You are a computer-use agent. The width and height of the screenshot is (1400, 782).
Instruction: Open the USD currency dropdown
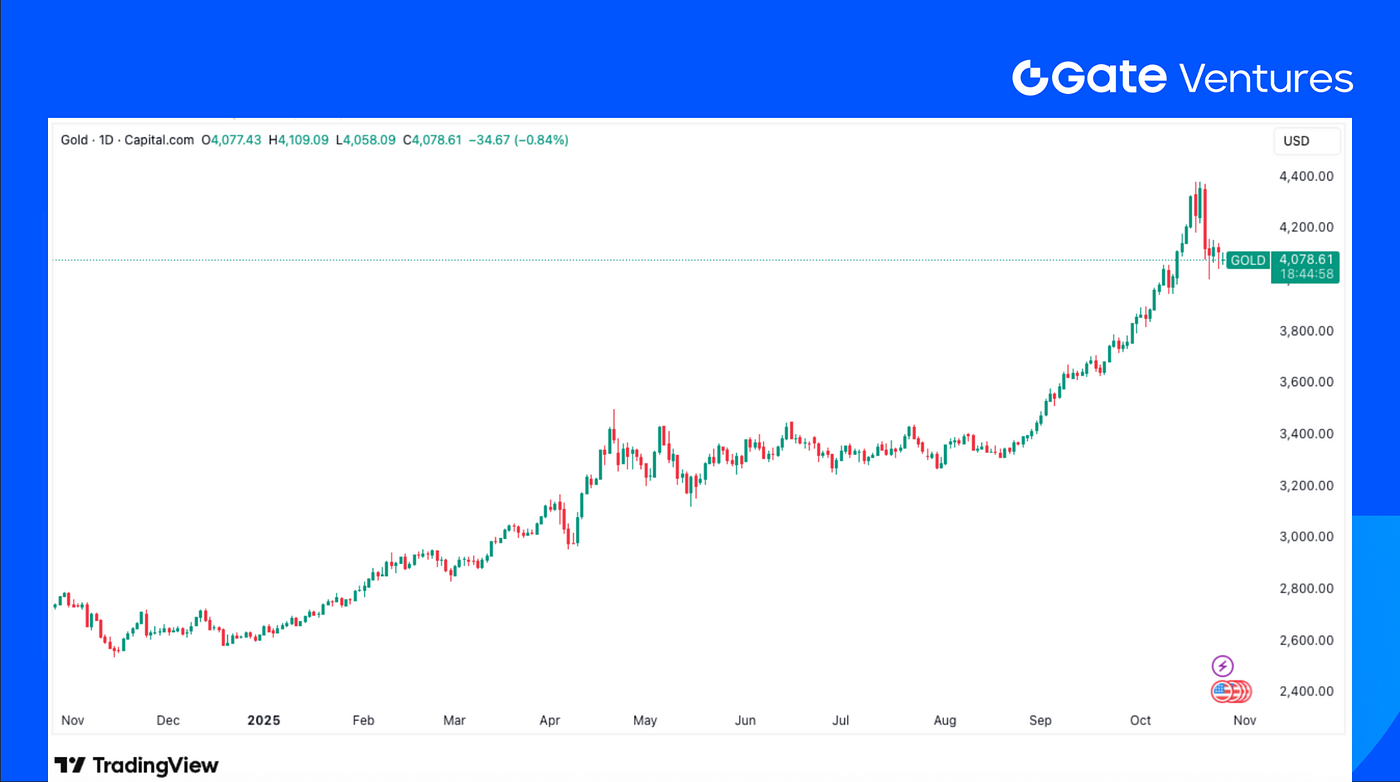coord(1306,141)
